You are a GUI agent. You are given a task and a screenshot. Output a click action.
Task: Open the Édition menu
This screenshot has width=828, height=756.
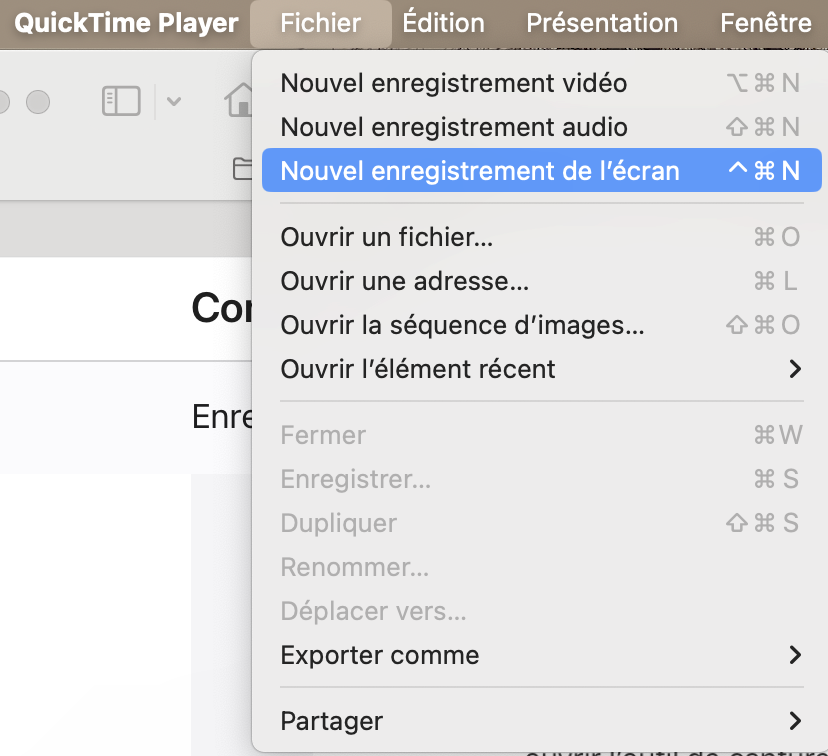[x=443, y=23]
